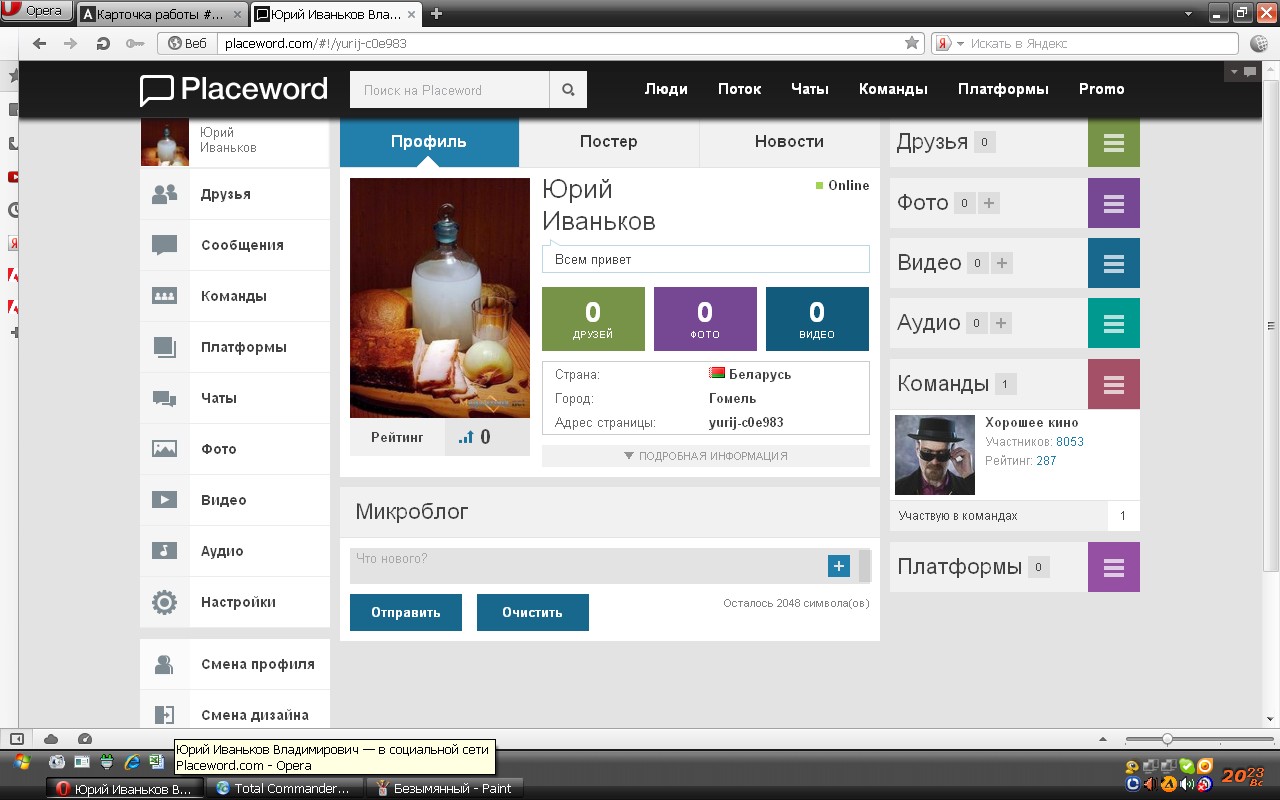Click the green 0 друзей tile
1280x800 pixels.
tap(593, 319)
